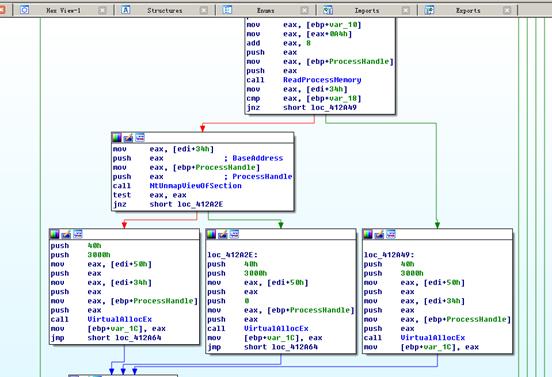Viewport: 552px width, 377px height.
Task: Switch to the Imports tab
Action: tap(367, 11)
